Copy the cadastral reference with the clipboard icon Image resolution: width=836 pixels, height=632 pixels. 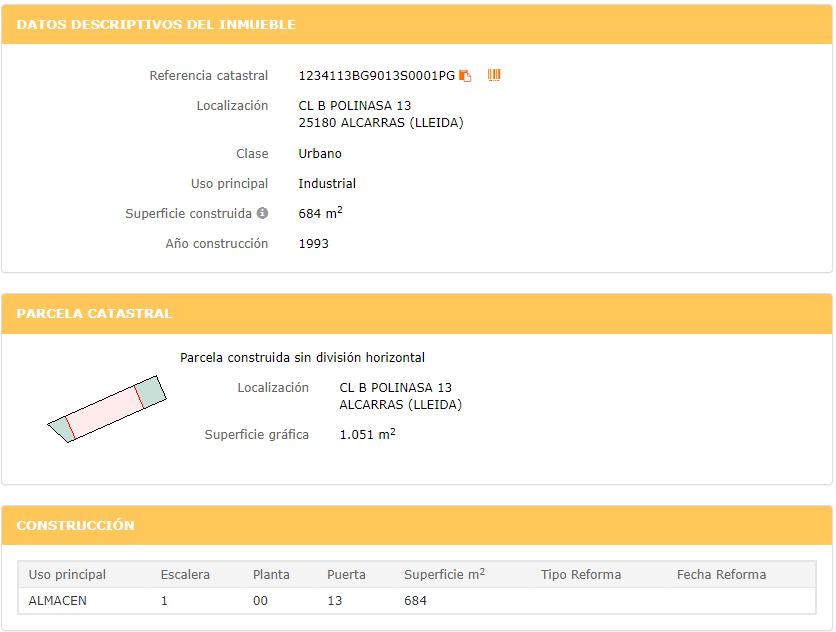pyautogui.click(x=465, y=76)
